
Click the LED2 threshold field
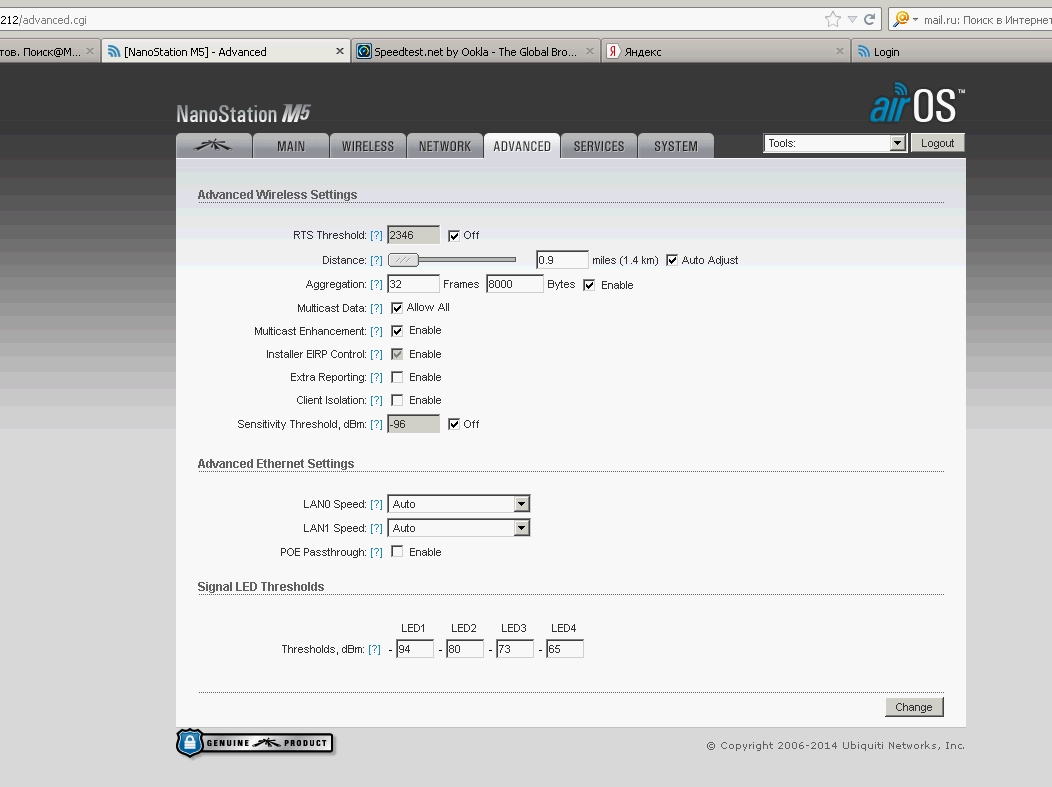pyautogui.click(x=465, y=649)
